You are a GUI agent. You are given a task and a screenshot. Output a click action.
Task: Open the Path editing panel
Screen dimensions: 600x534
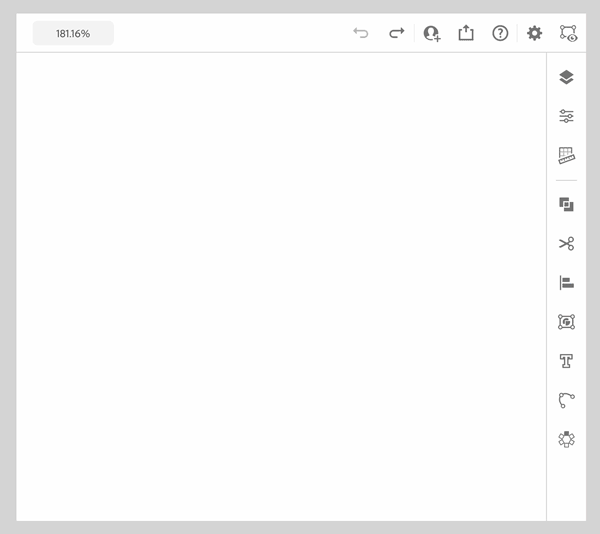coord(566,400)
